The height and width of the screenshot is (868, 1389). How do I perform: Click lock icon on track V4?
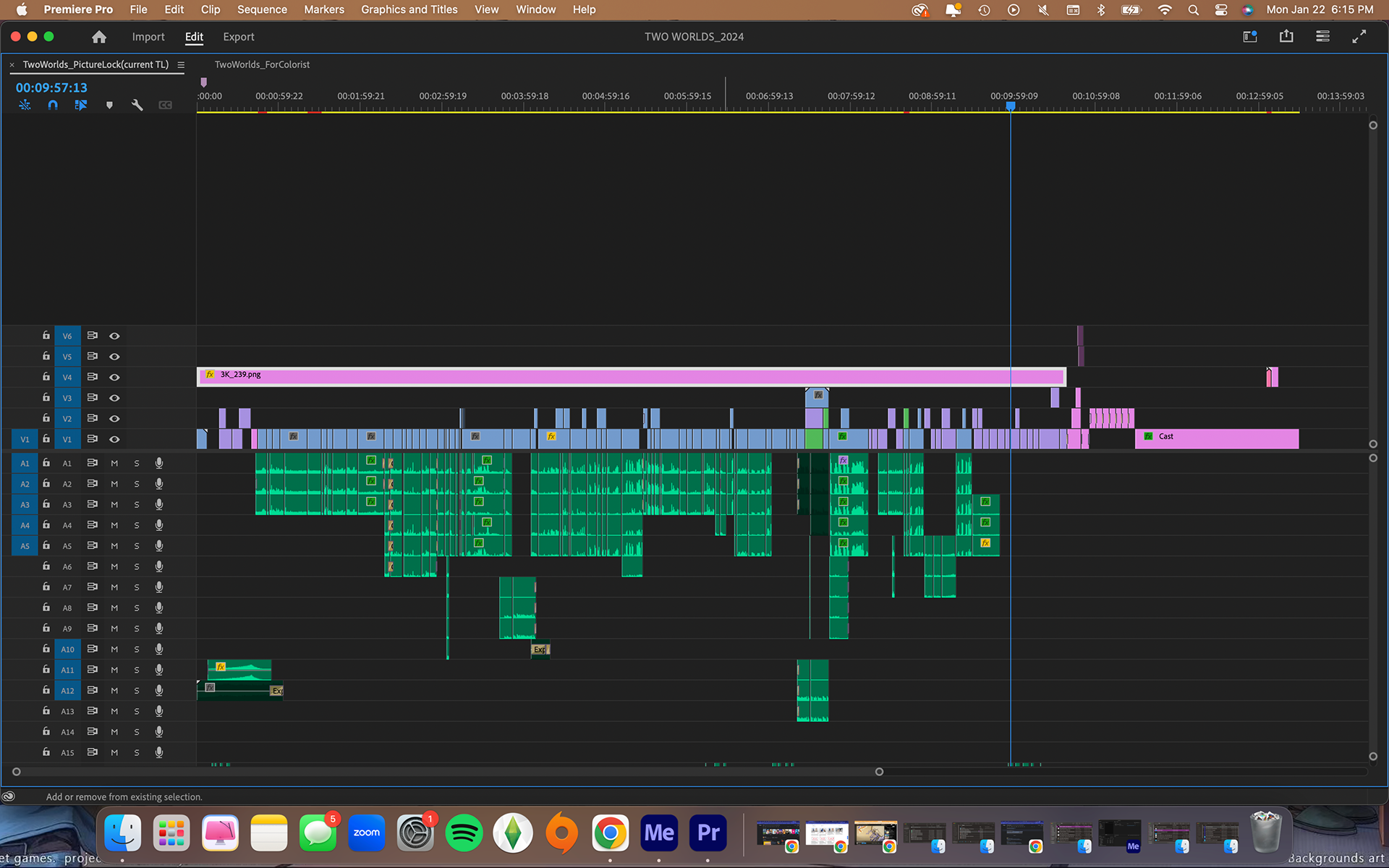[46, 377]
